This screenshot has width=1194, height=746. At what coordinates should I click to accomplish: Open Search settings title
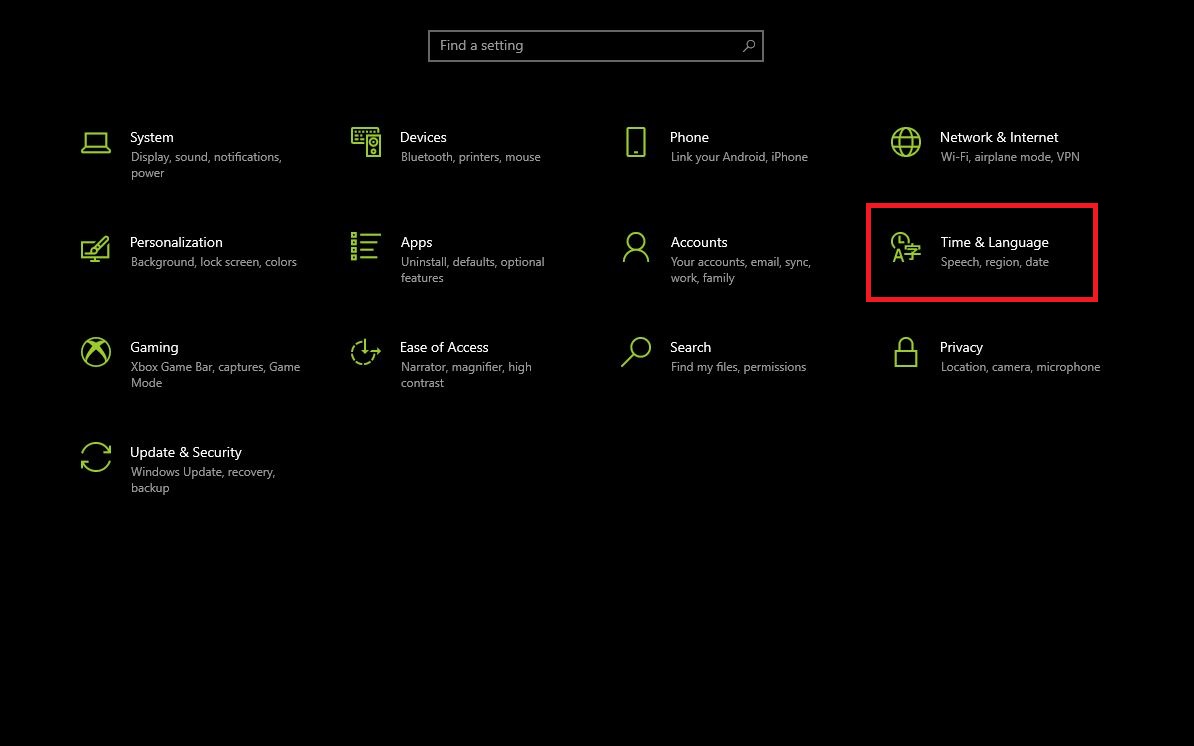click(x=691, y=347)
